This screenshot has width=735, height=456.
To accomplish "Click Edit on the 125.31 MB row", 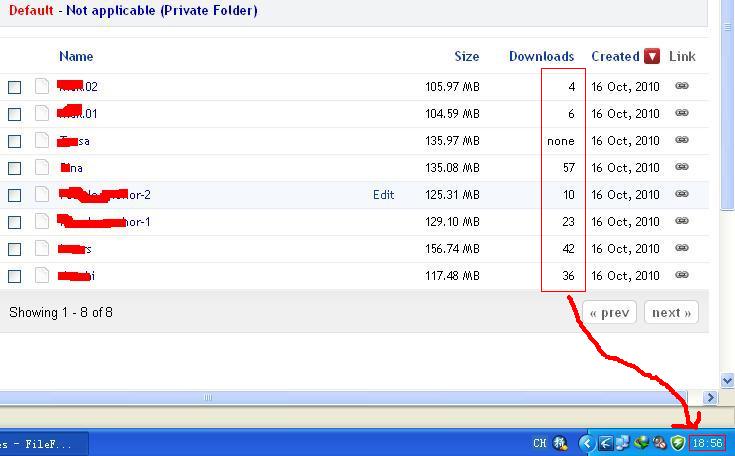I will pos(383,194).
